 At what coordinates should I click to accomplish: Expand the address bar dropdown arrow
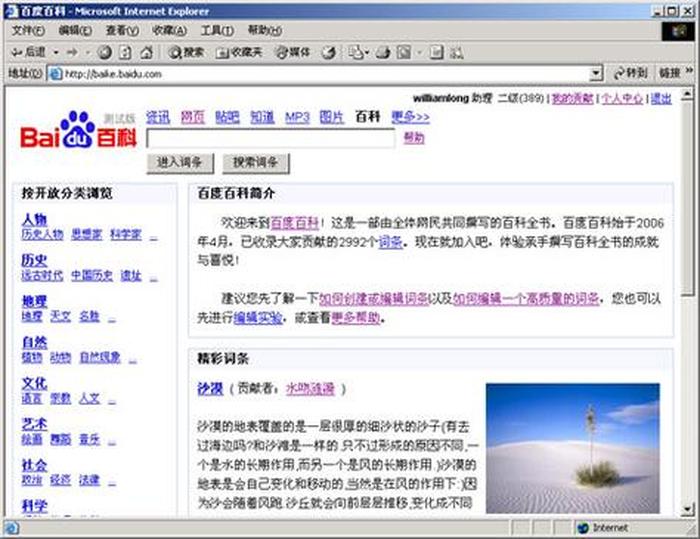(596, 74)
